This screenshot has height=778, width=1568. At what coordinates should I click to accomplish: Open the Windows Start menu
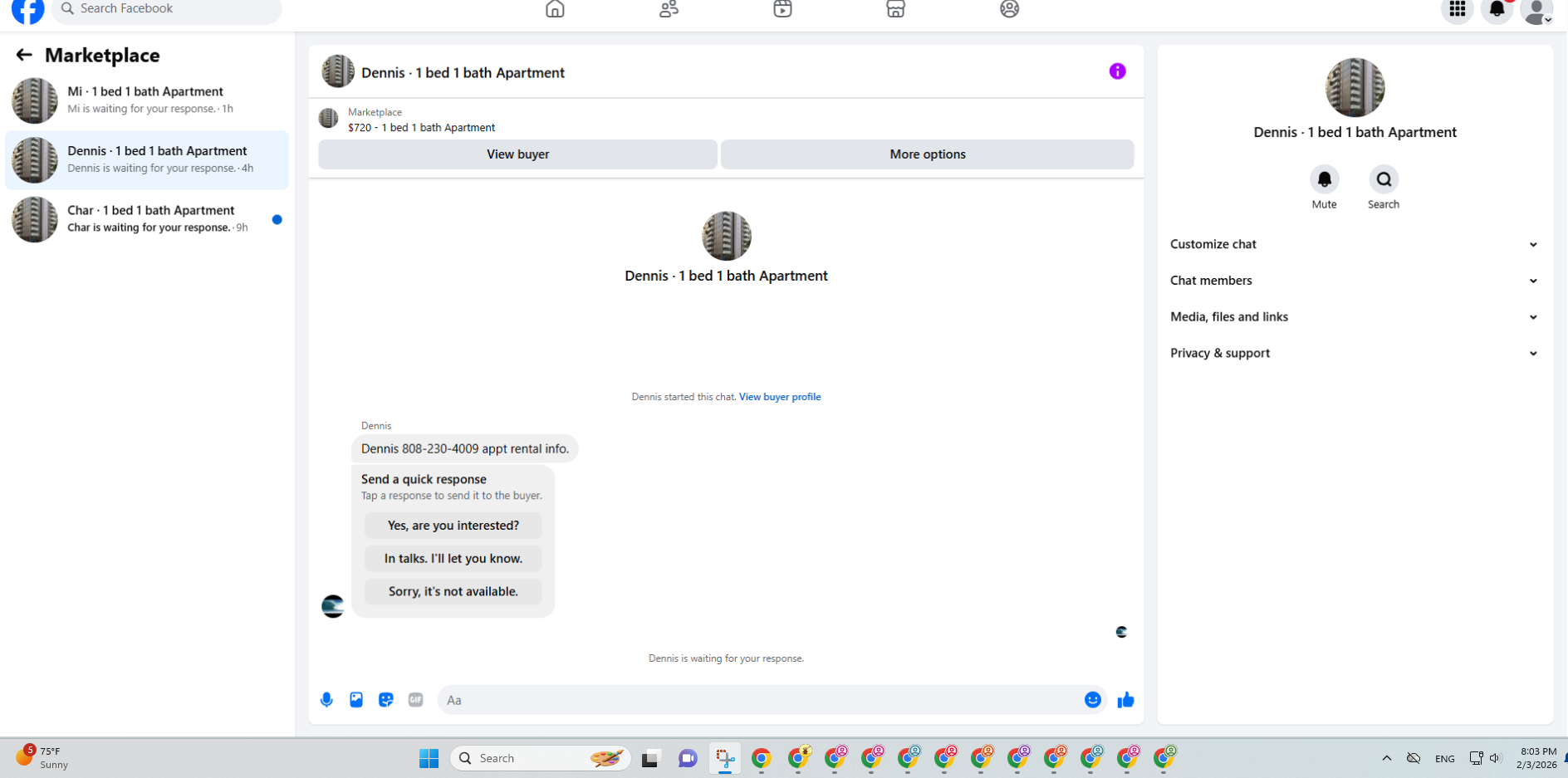pyautogui.click(x=429, y=758)
